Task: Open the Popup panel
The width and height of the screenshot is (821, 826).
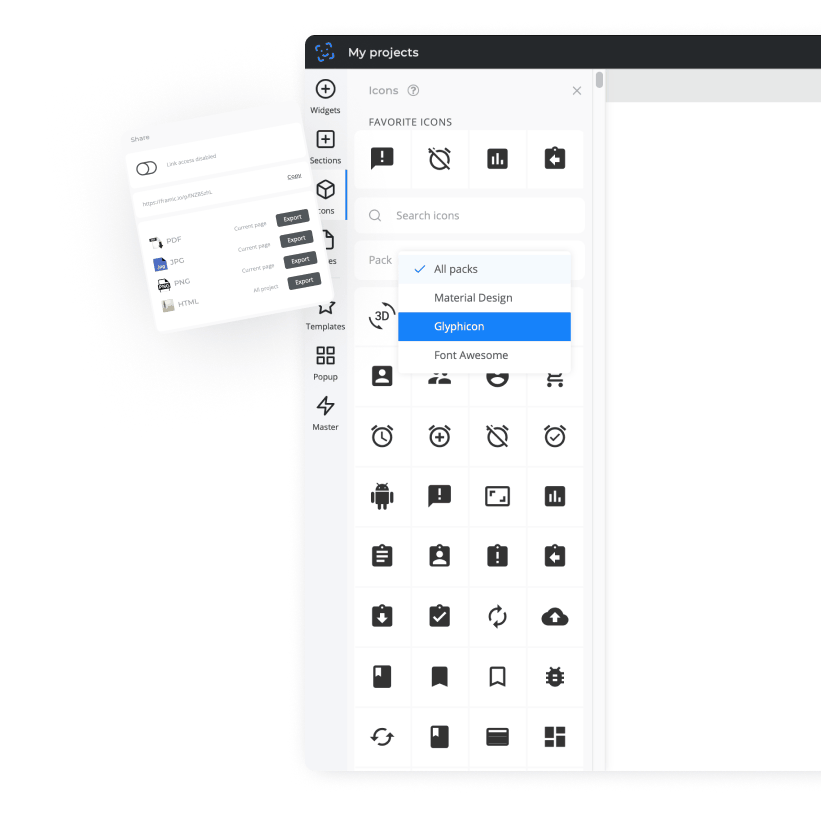Action: (325, 363)
